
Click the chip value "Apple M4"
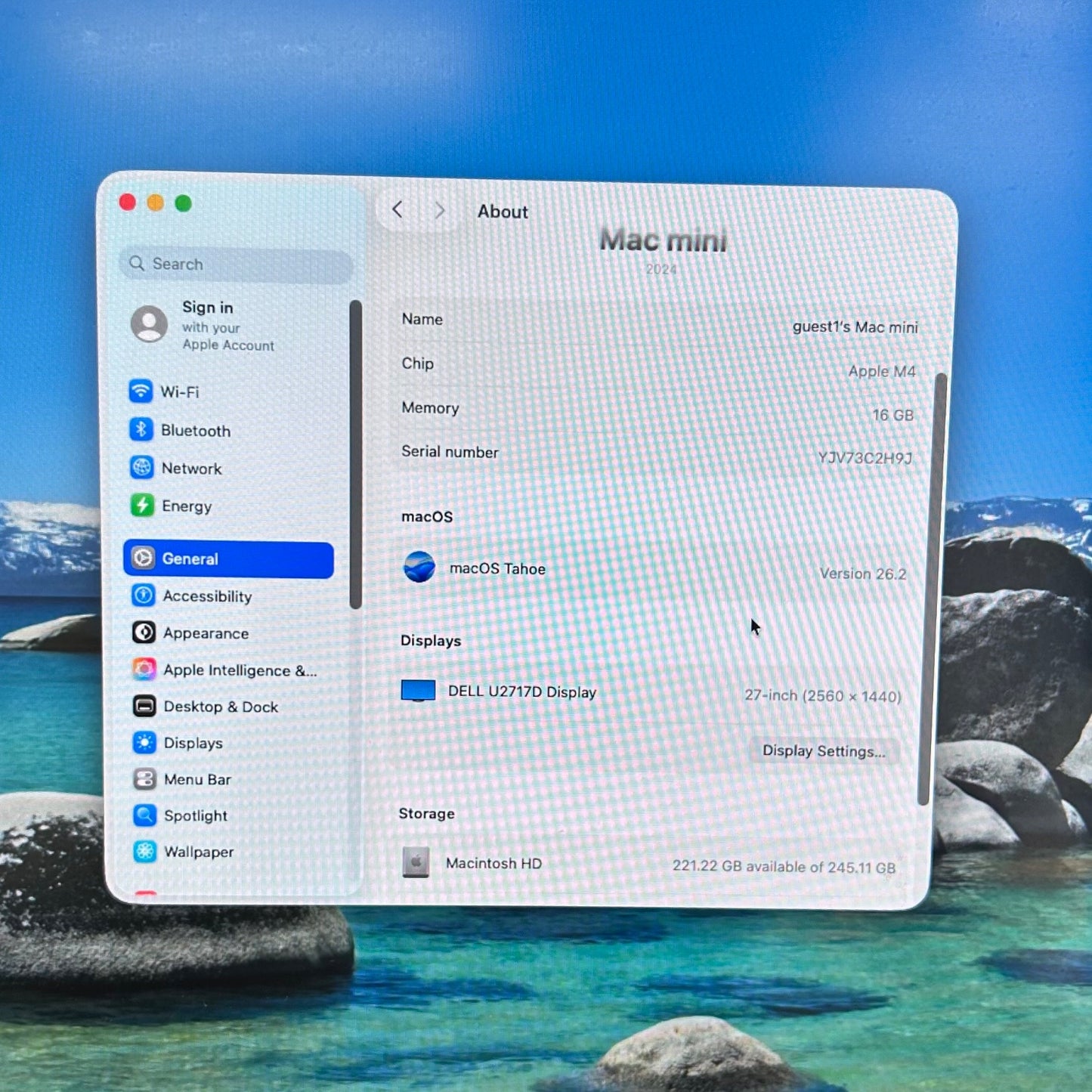pos(882,371)
